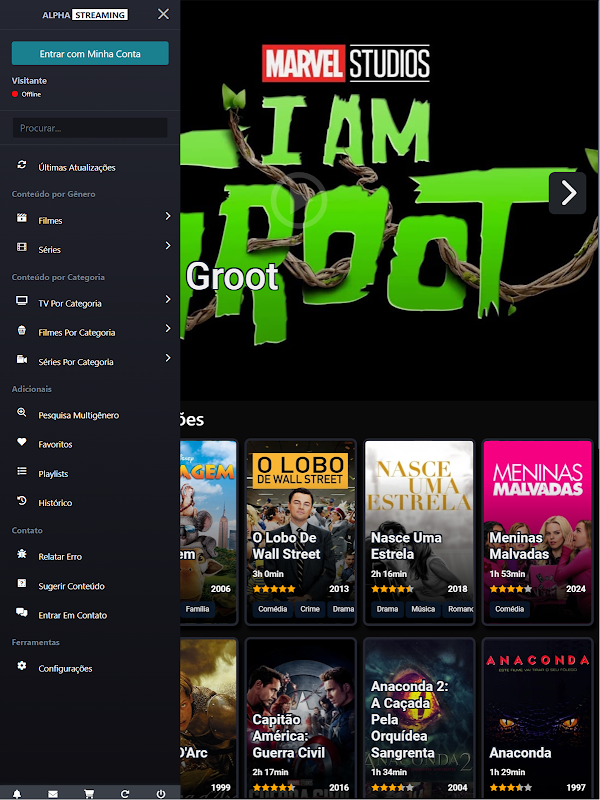Click the year 2018 label

click(x=457, y=589)
